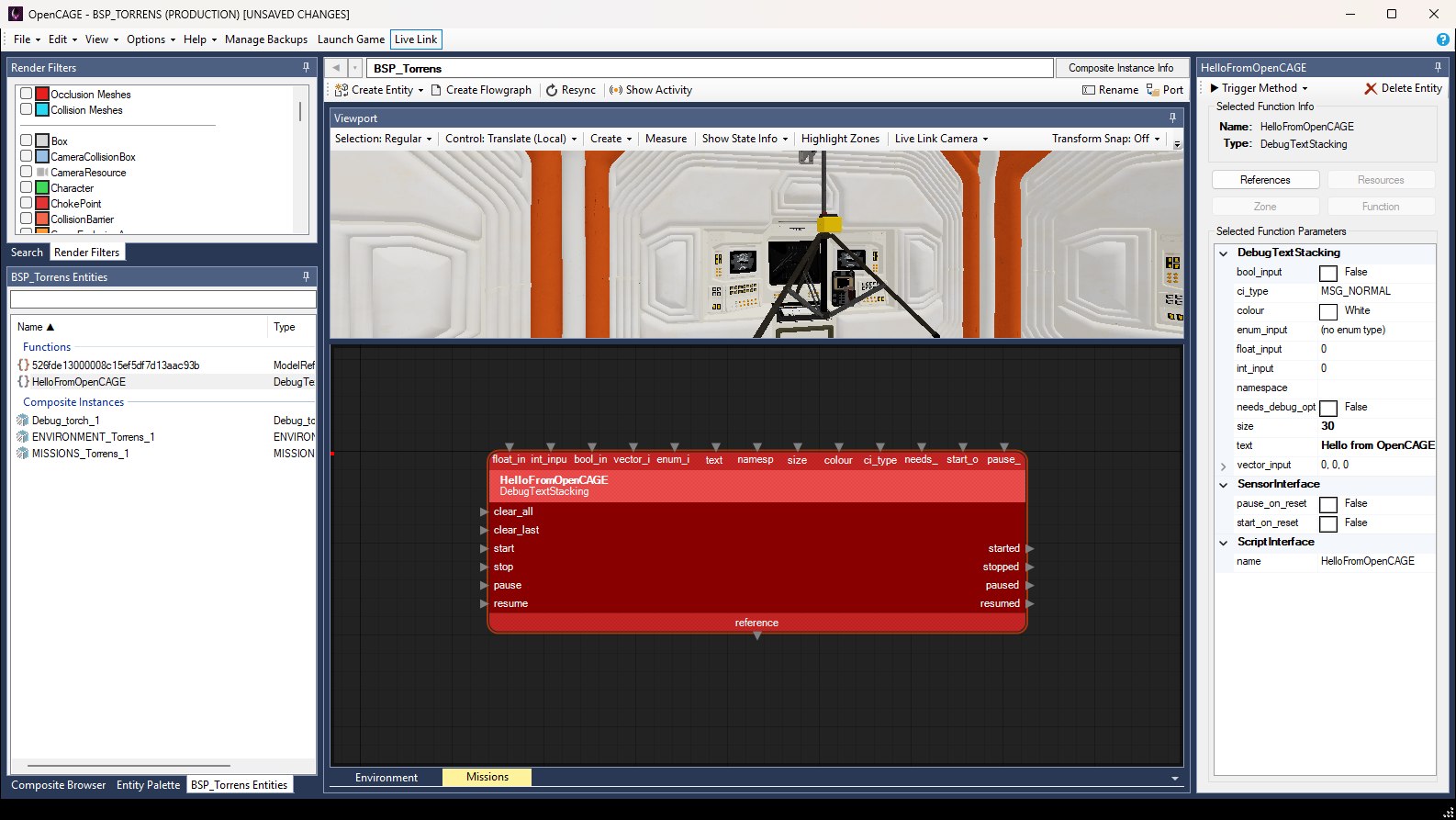Screen dimensions: 1456x820
Task: Click the red X Delete Entity icon
Action: (x=1371, y=88)
